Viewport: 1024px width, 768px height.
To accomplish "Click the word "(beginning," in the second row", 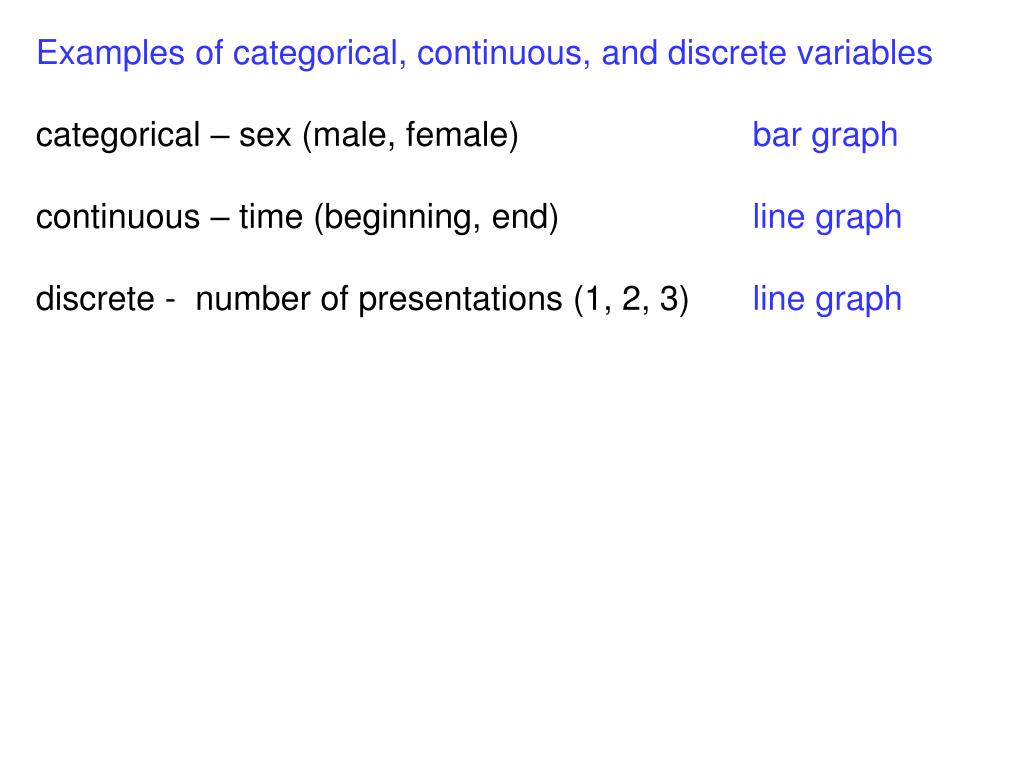I will coord(397,218).
